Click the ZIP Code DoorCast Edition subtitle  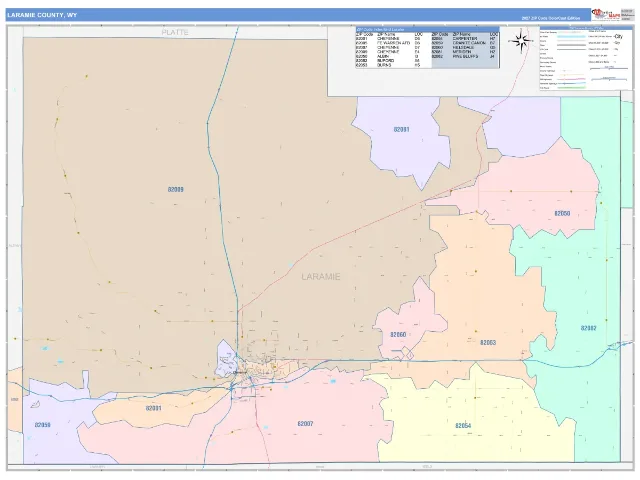(551, 18)
